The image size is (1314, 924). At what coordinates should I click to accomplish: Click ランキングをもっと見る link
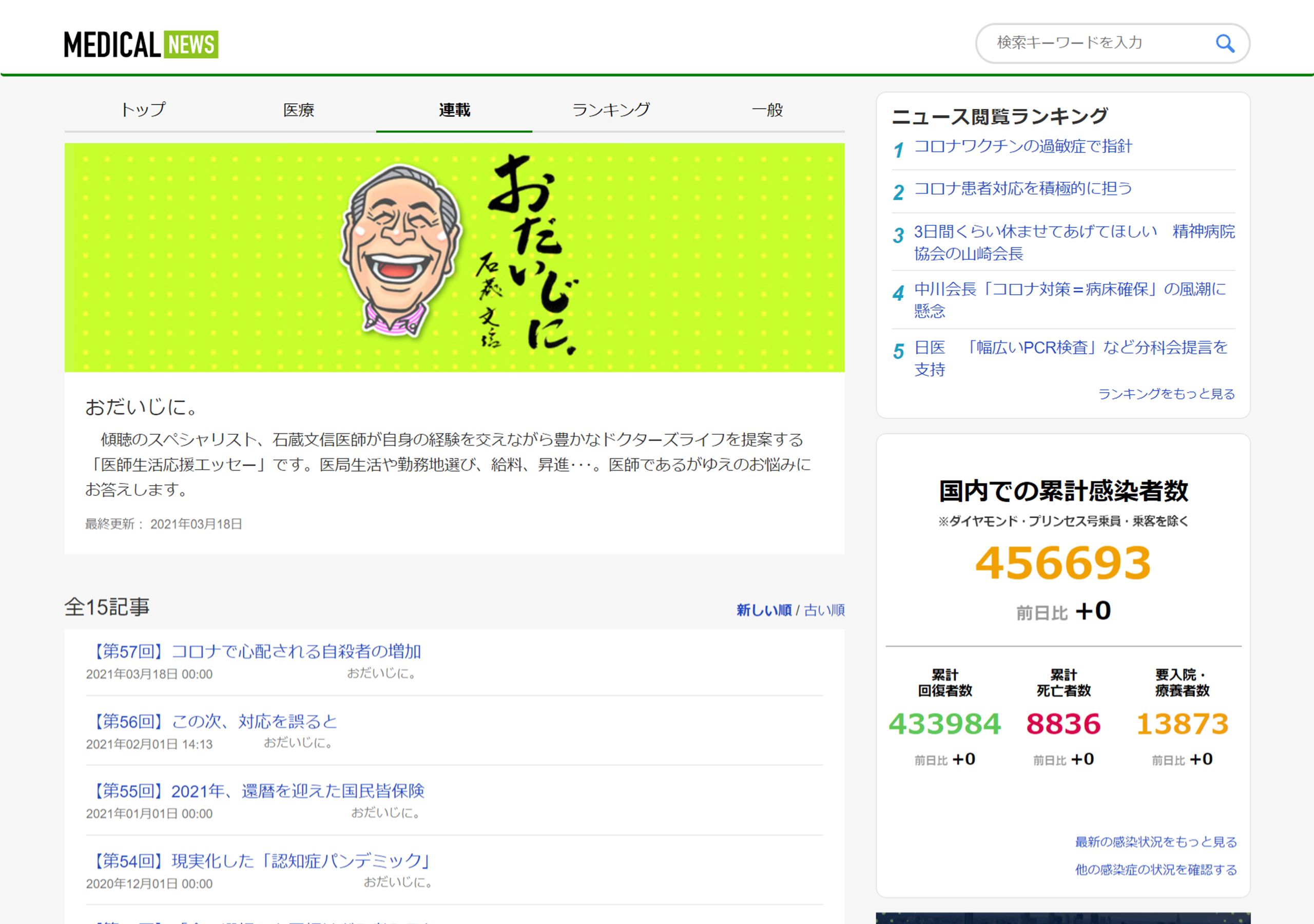(1166, 394)
